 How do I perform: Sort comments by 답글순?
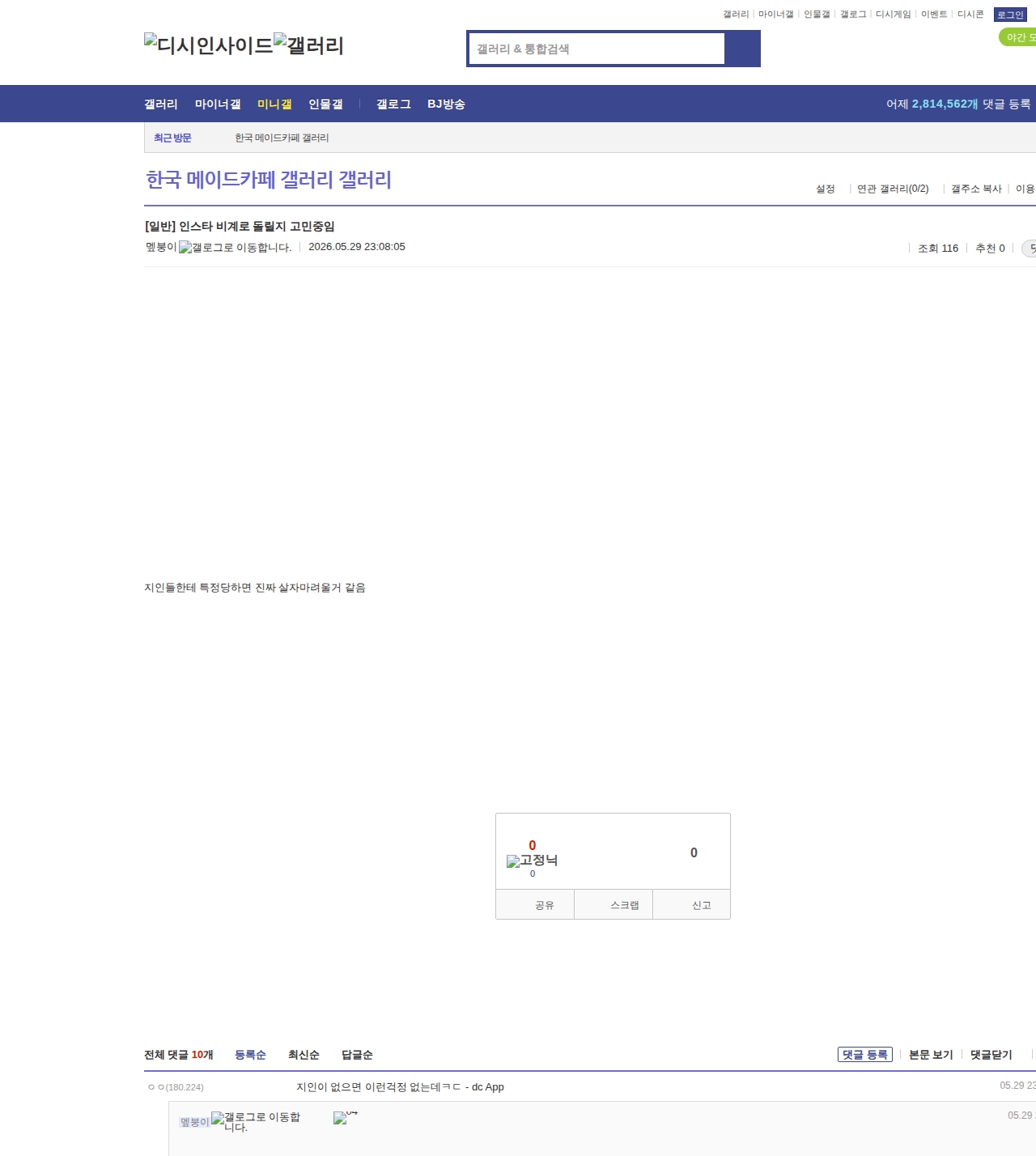(357, 1055)
